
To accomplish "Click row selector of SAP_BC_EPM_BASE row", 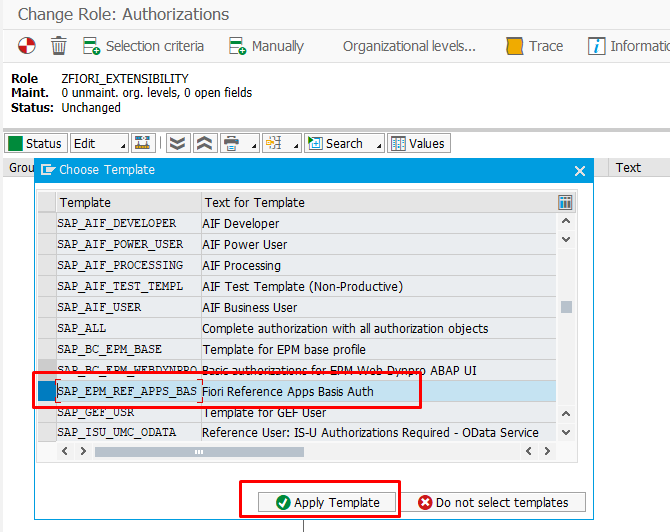I will coord(47,349).
